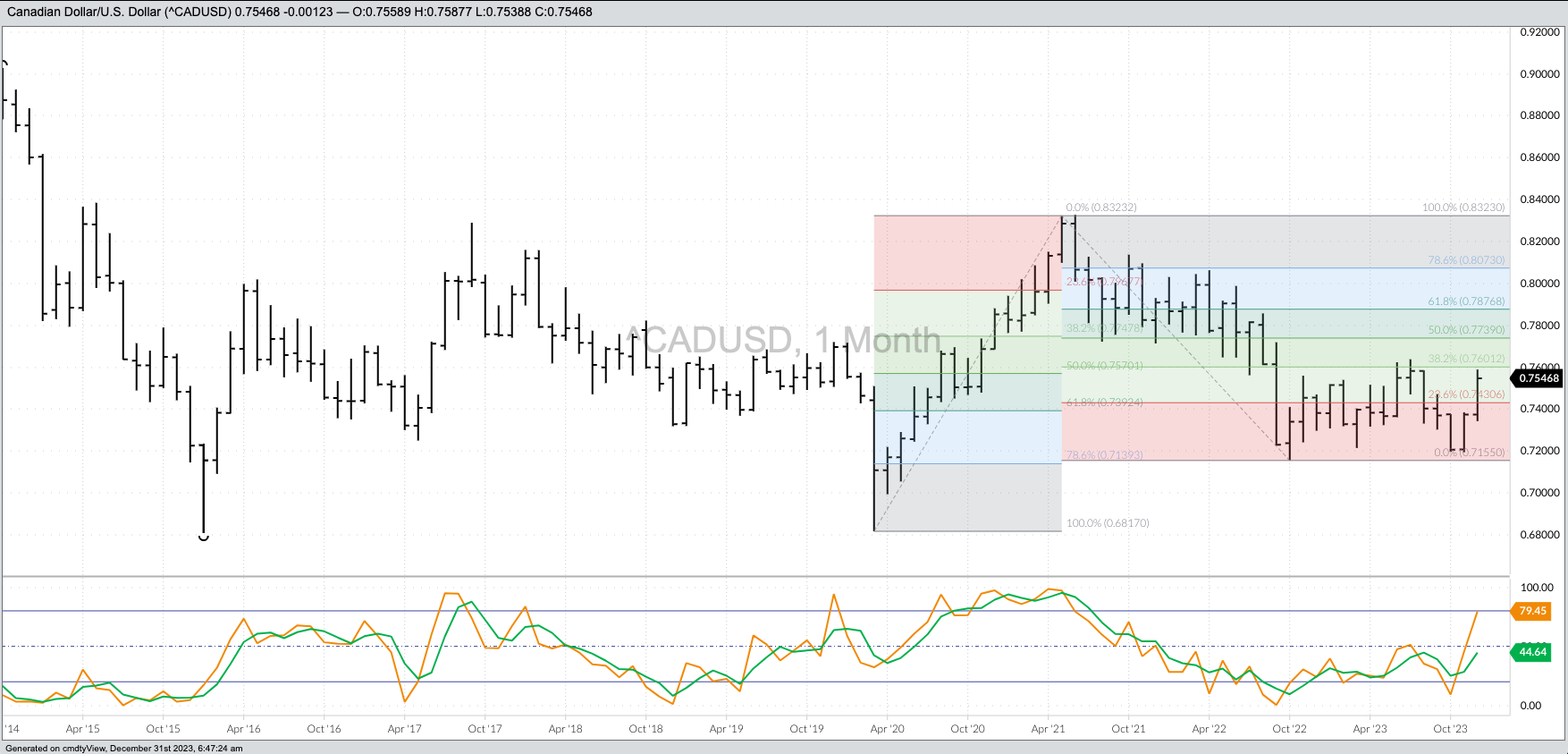1568x754 pixels.
Task: Select the 61.8% (0.78768) retracement label
Action: point(1466,302)
